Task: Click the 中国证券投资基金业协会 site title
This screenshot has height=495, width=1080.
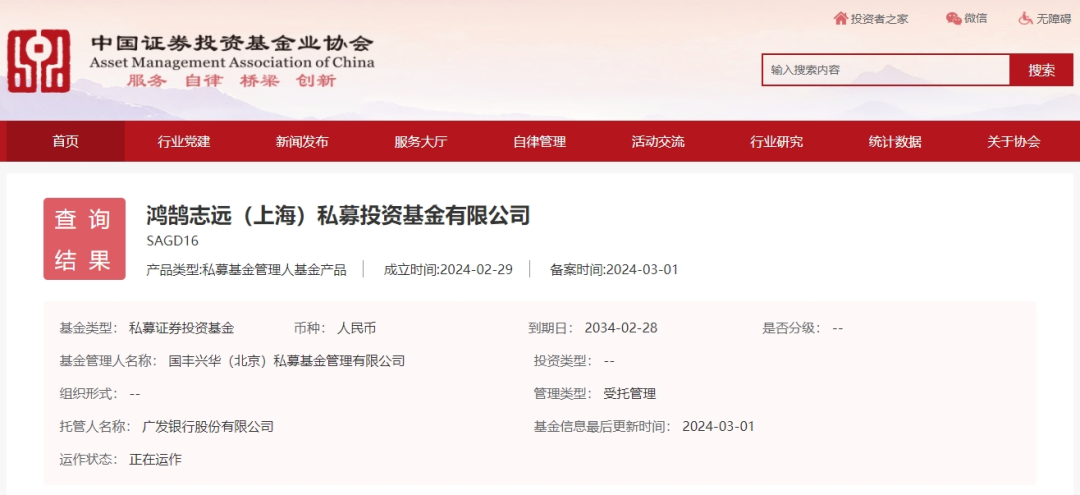Action: click(x=232, y=43)
